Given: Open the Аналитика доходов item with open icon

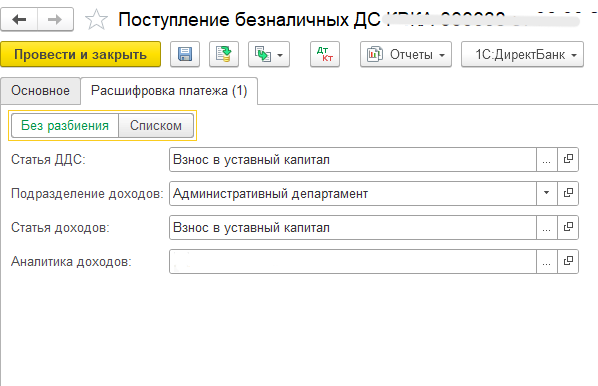Looking at the screenshot, I should (x=568, y=261).
